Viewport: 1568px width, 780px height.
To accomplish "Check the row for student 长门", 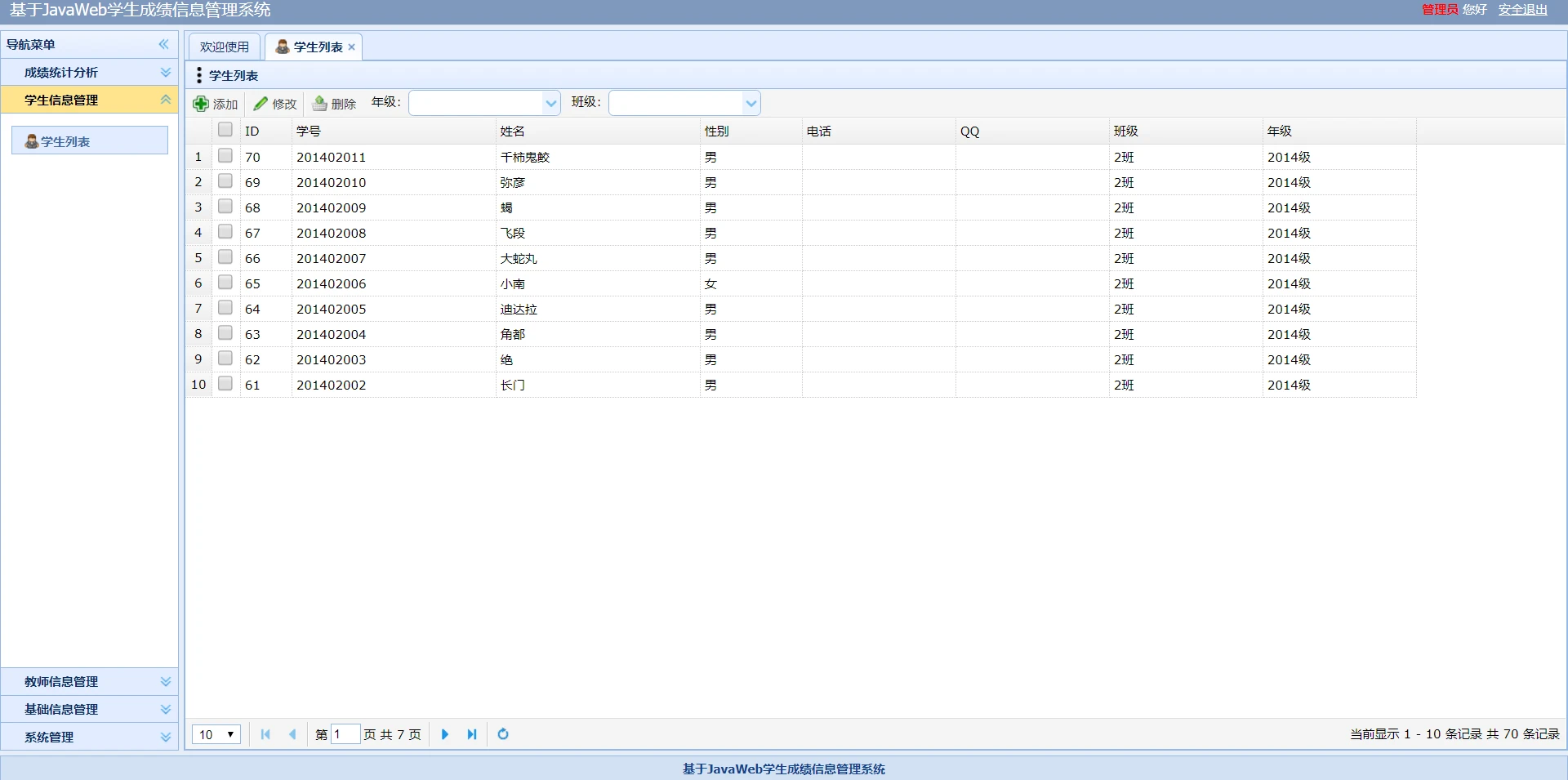I will pos(225,383).
